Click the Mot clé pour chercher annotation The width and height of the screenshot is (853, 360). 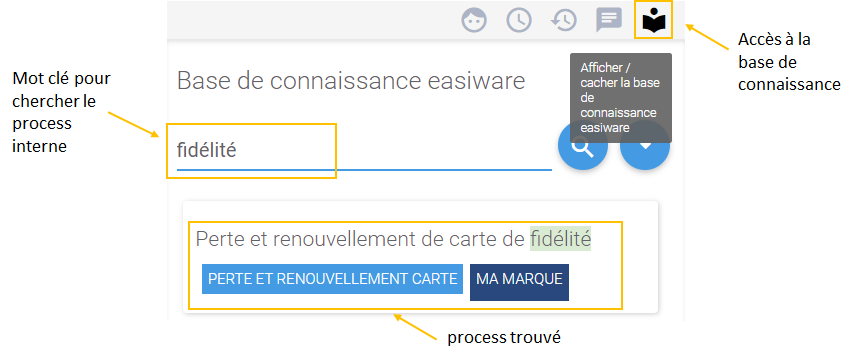point(61,113)
